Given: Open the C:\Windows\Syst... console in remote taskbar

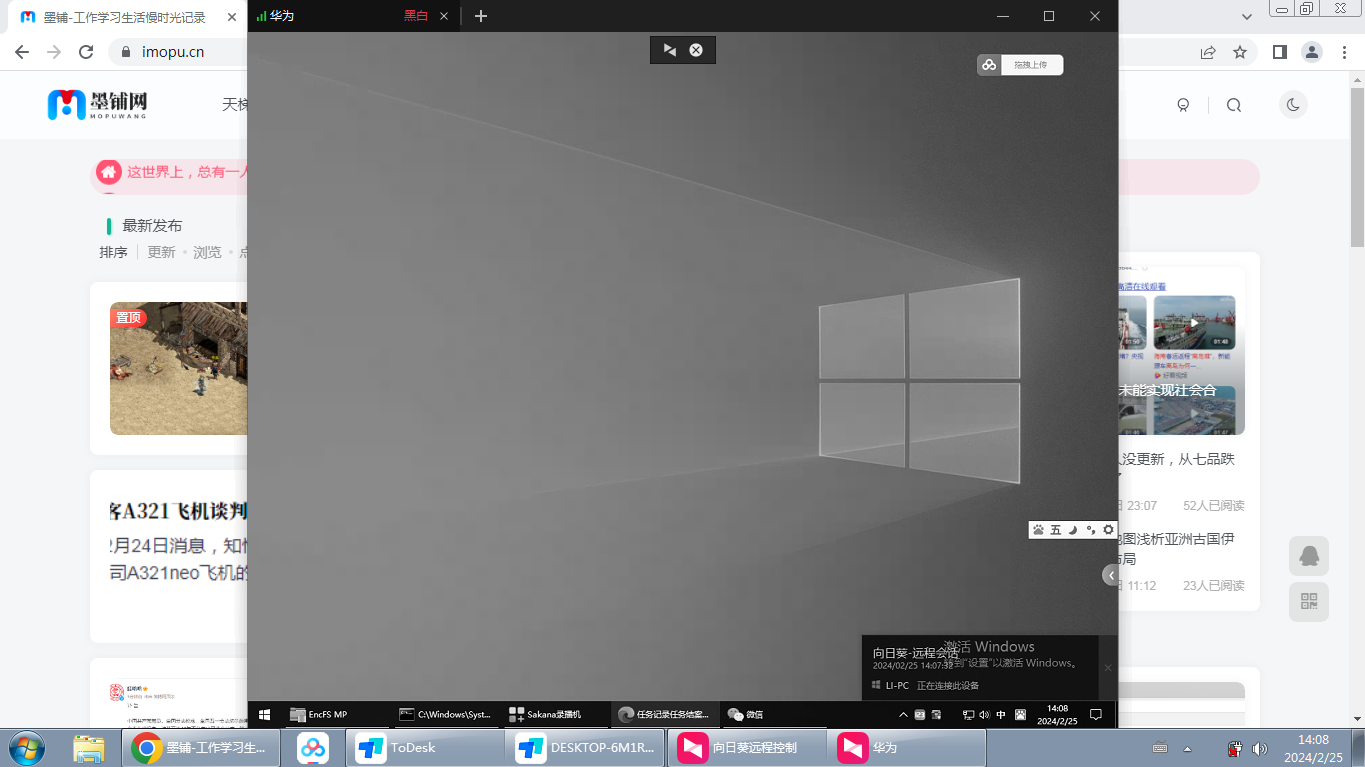Looking at the screenshot, I should pos(445,715).
